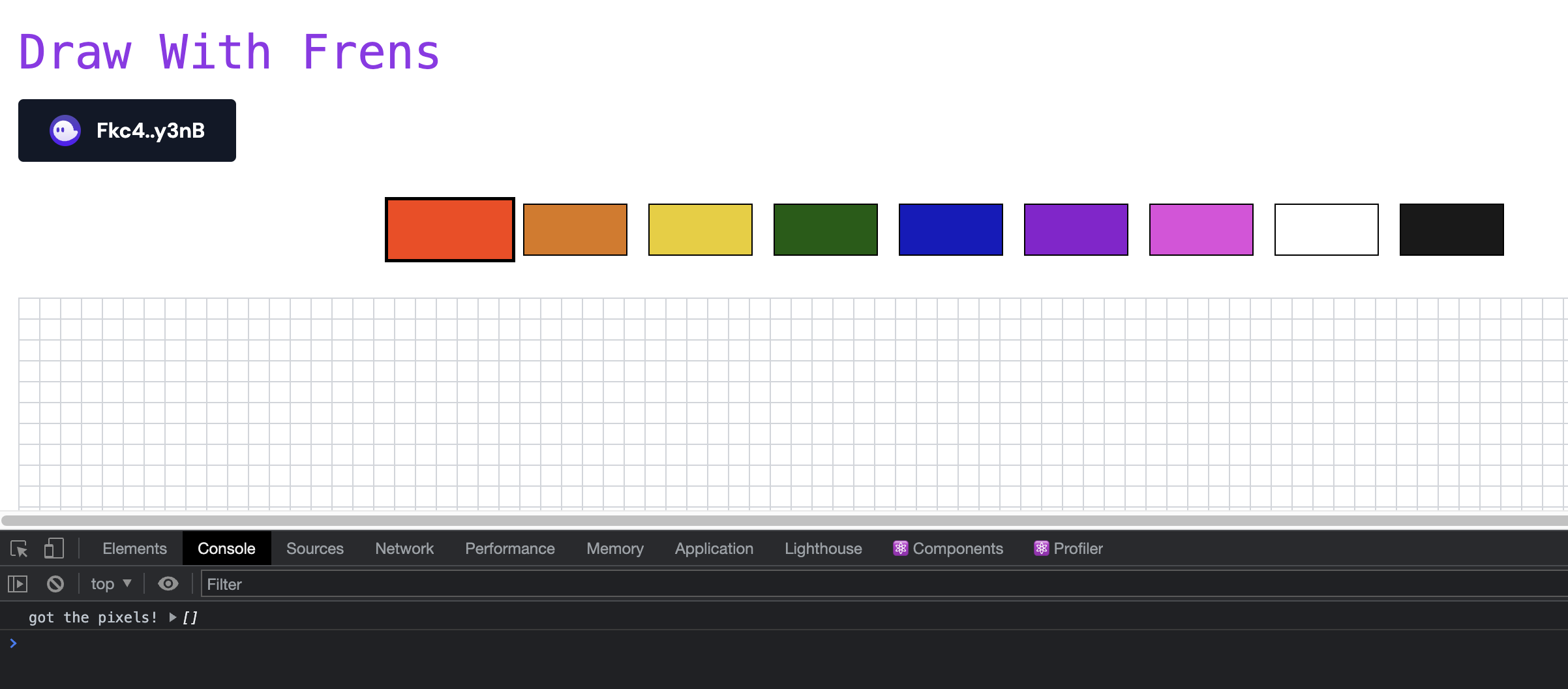Select the white color swatch
Image resolution: width=1568 pixels, height=689 pixels.
coord(1326,229)
